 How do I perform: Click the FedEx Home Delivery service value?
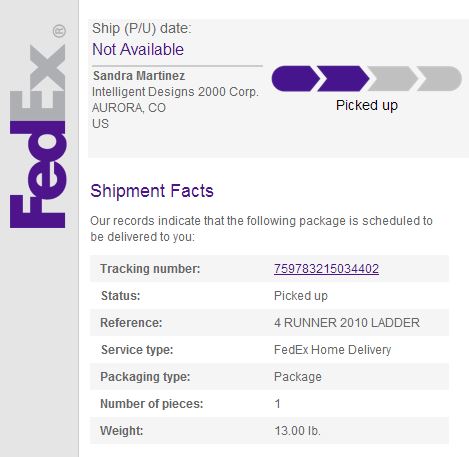point(332,350)
